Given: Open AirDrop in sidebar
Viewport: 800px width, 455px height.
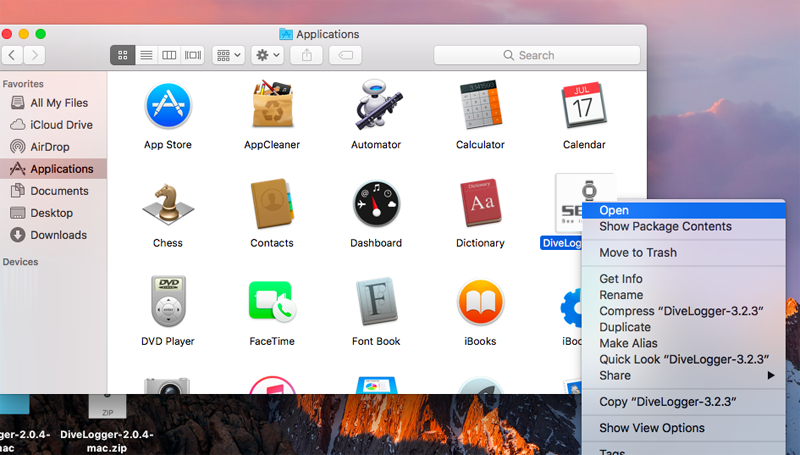Looking at the screenshot, I should [53, 147].
